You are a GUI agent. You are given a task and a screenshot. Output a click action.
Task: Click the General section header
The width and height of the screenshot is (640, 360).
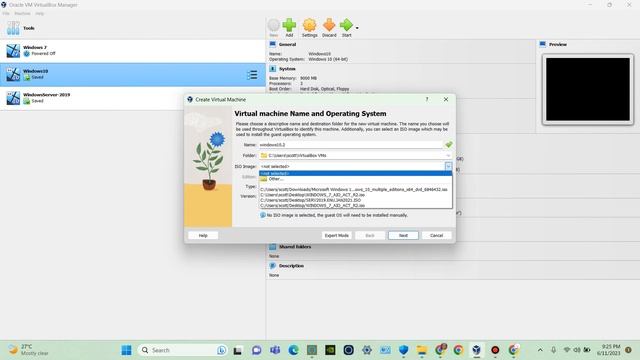[x=287, y=44]
